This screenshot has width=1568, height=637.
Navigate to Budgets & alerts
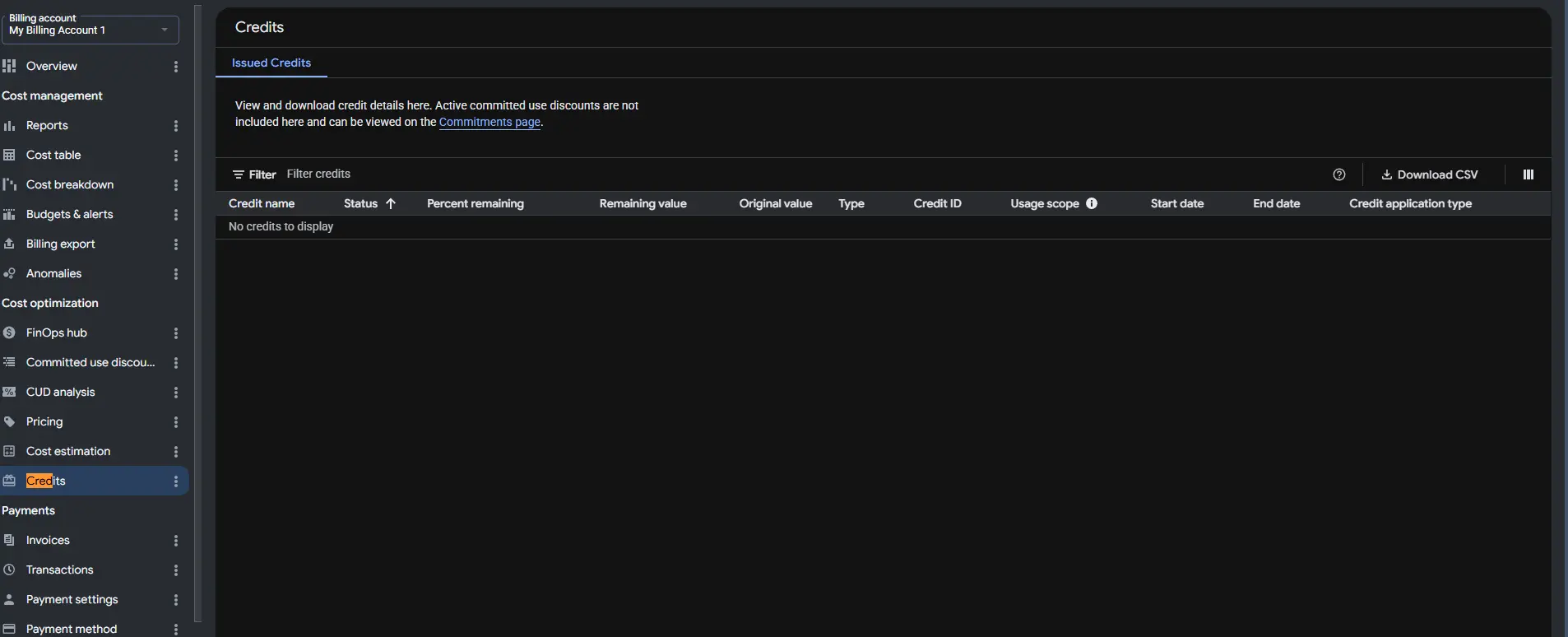[x=70, y=214]
